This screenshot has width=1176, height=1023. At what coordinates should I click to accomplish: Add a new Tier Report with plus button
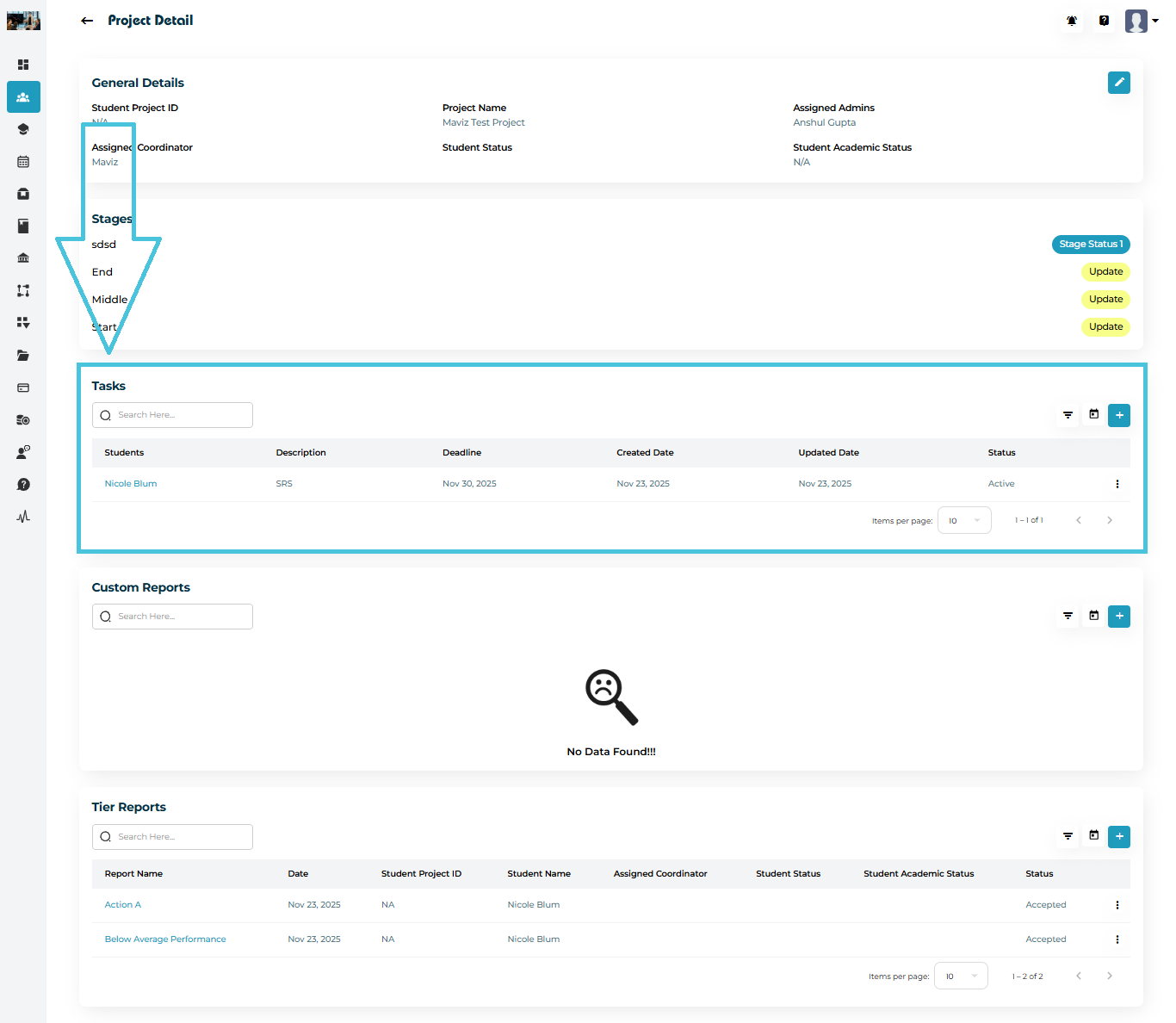point(1118,836)
